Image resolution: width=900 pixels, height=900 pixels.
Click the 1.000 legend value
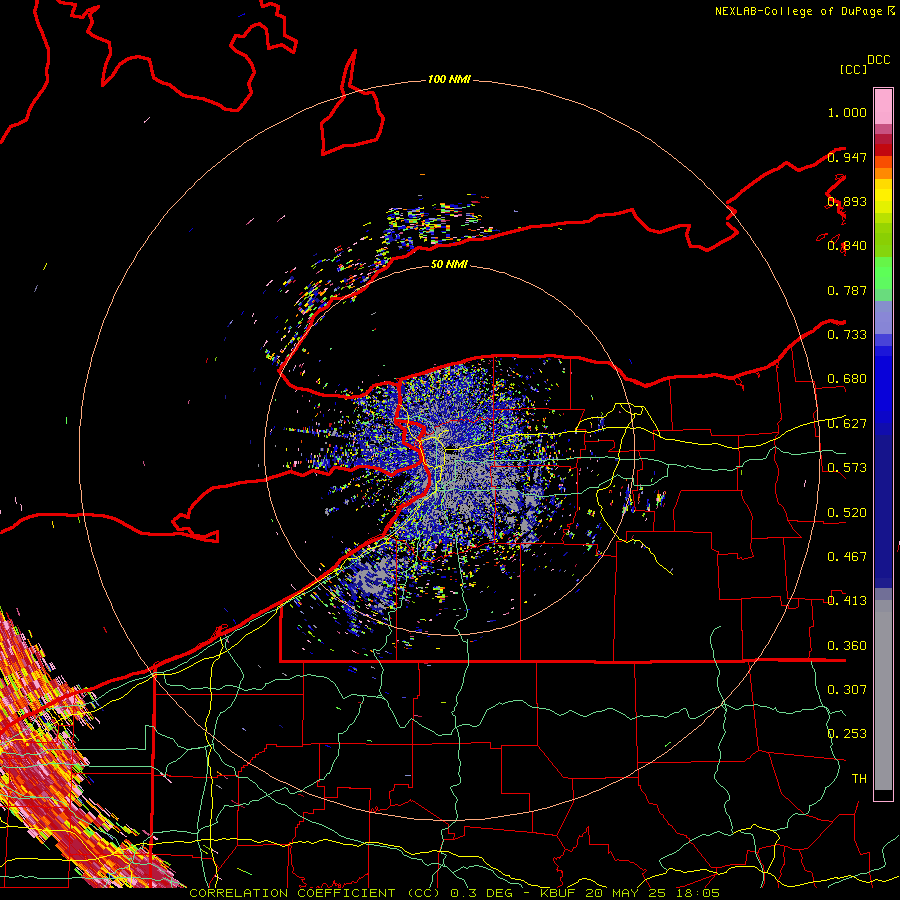(847, 112)
